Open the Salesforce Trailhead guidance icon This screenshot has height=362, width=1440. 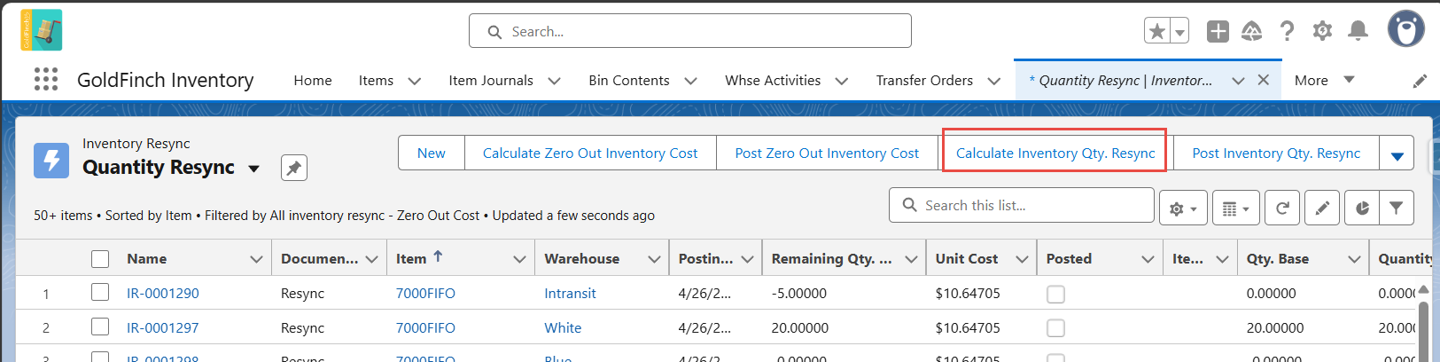pyautogui.click(x=1252, y=31)
